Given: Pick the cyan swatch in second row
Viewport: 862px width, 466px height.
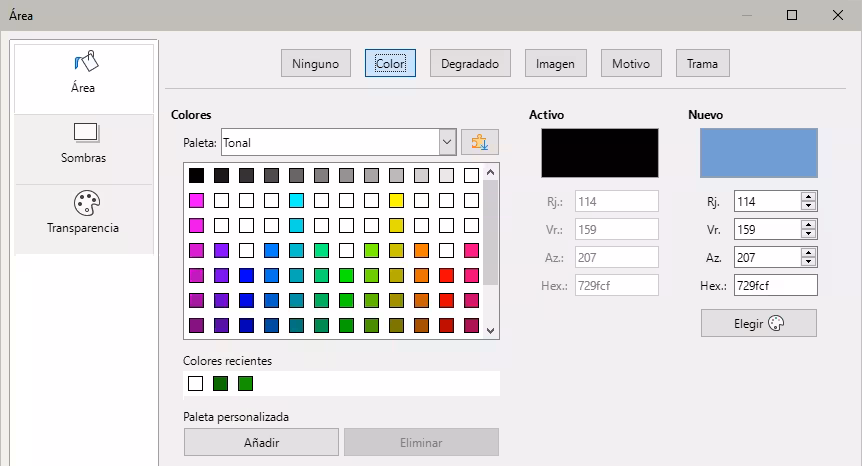Looking at the screenshot, I should pyautogui.click(x=296, y=201).
